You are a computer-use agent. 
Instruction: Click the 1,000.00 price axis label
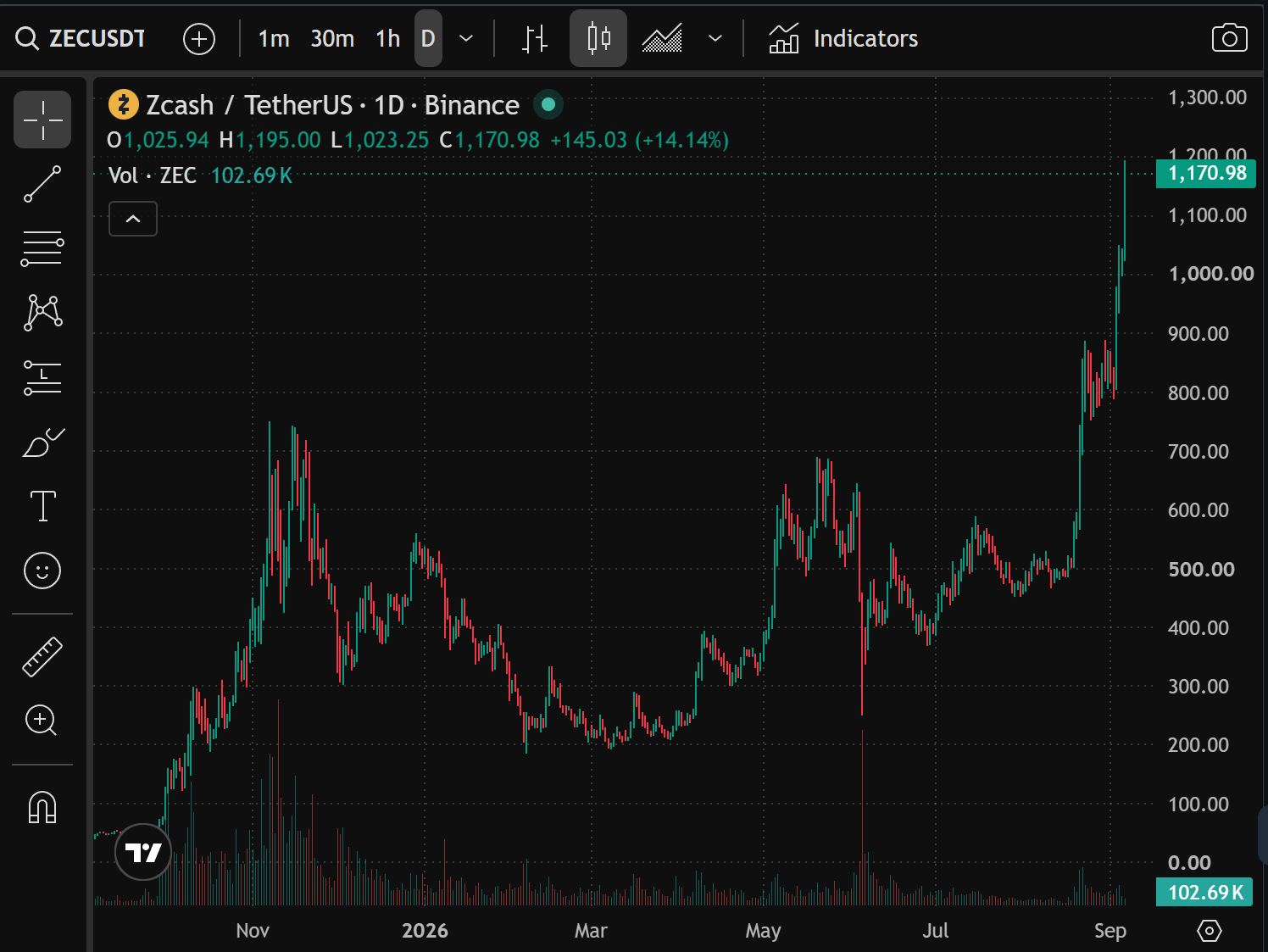point(1210,274)
